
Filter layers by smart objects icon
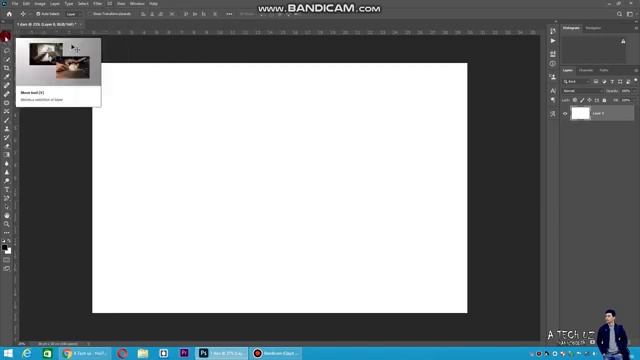628,82
